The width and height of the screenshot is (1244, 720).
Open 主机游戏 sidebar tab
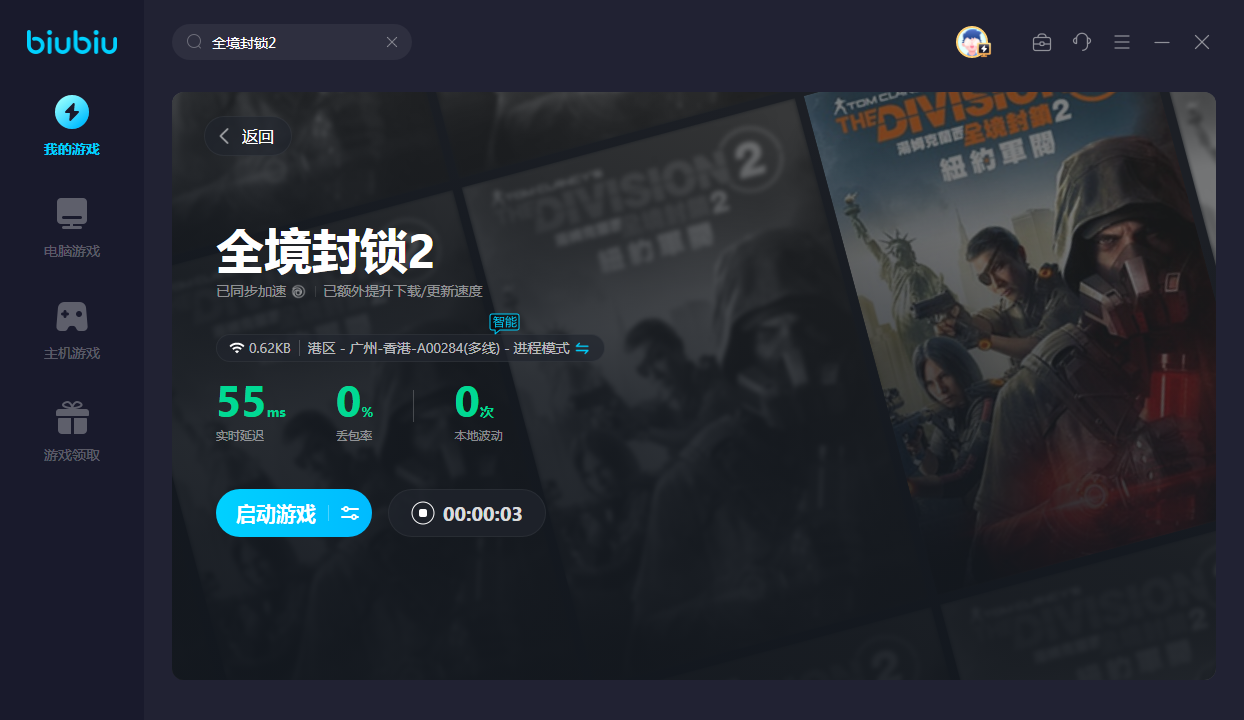pyautogui.click(x=72, y=330)
